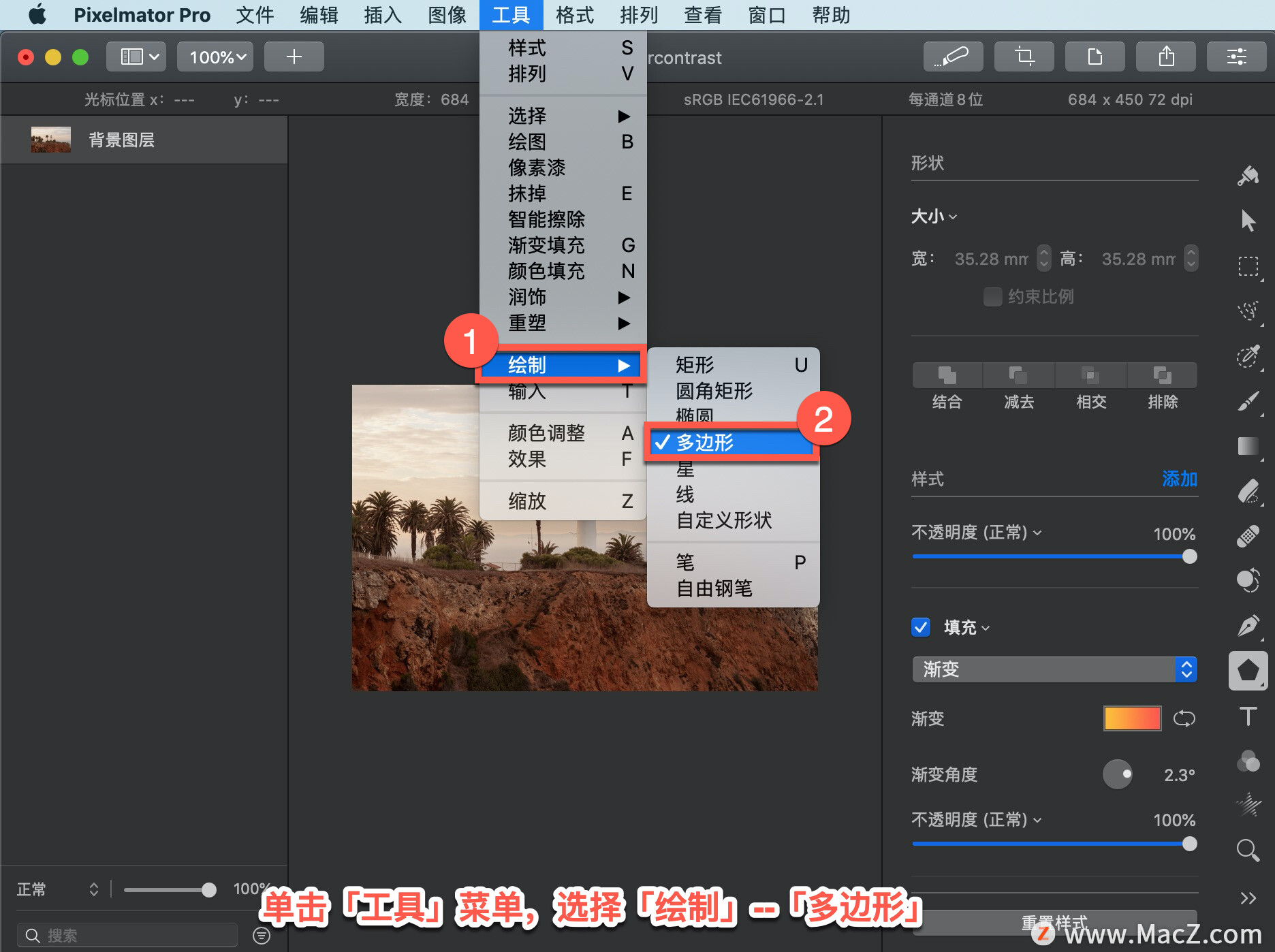Open the Crop tool in toolbar
1275x952 pixels.
click(1024, 57)
